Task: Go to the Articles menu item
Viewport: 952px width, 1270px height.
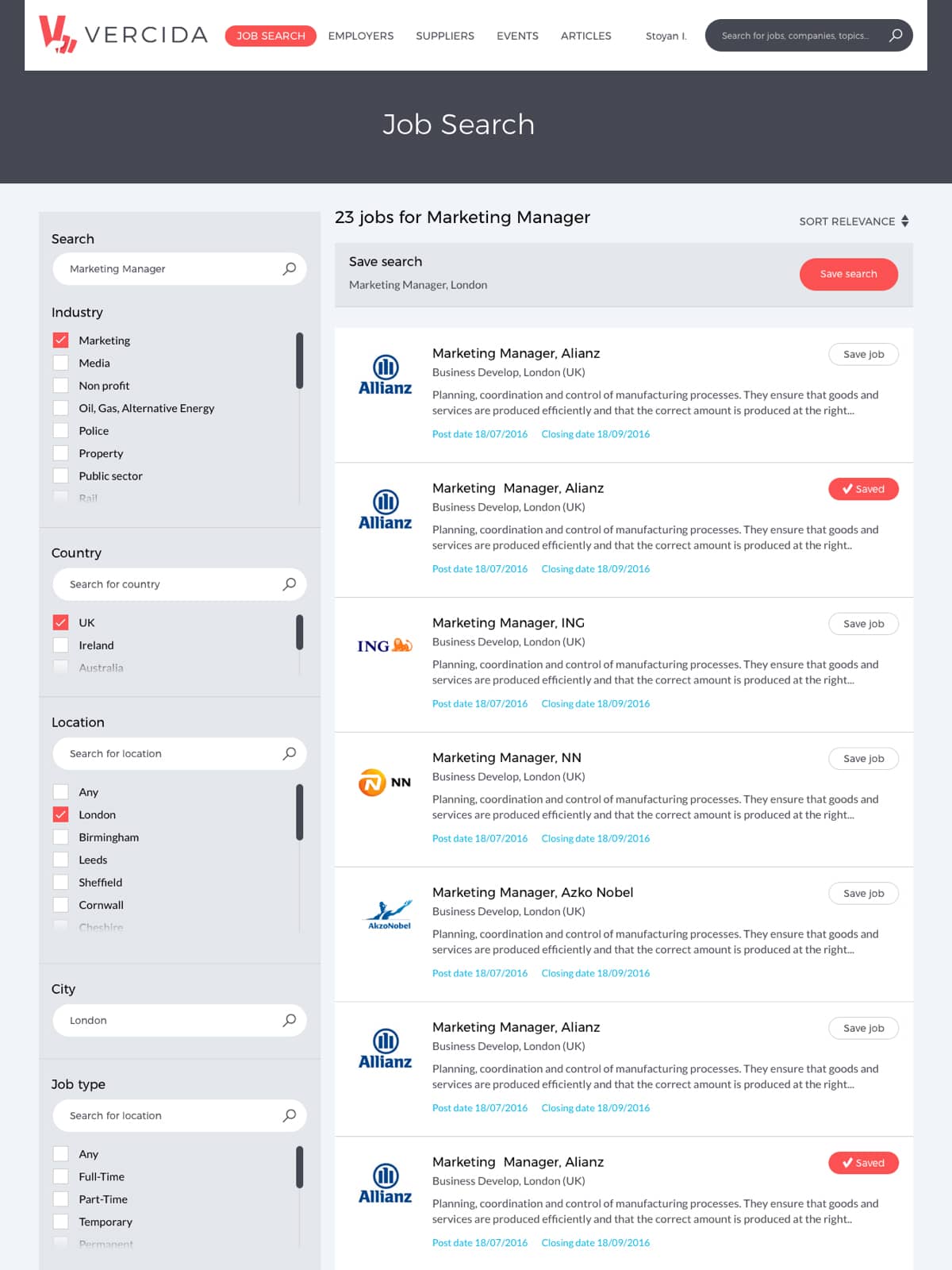Action: tap(585, 36)
